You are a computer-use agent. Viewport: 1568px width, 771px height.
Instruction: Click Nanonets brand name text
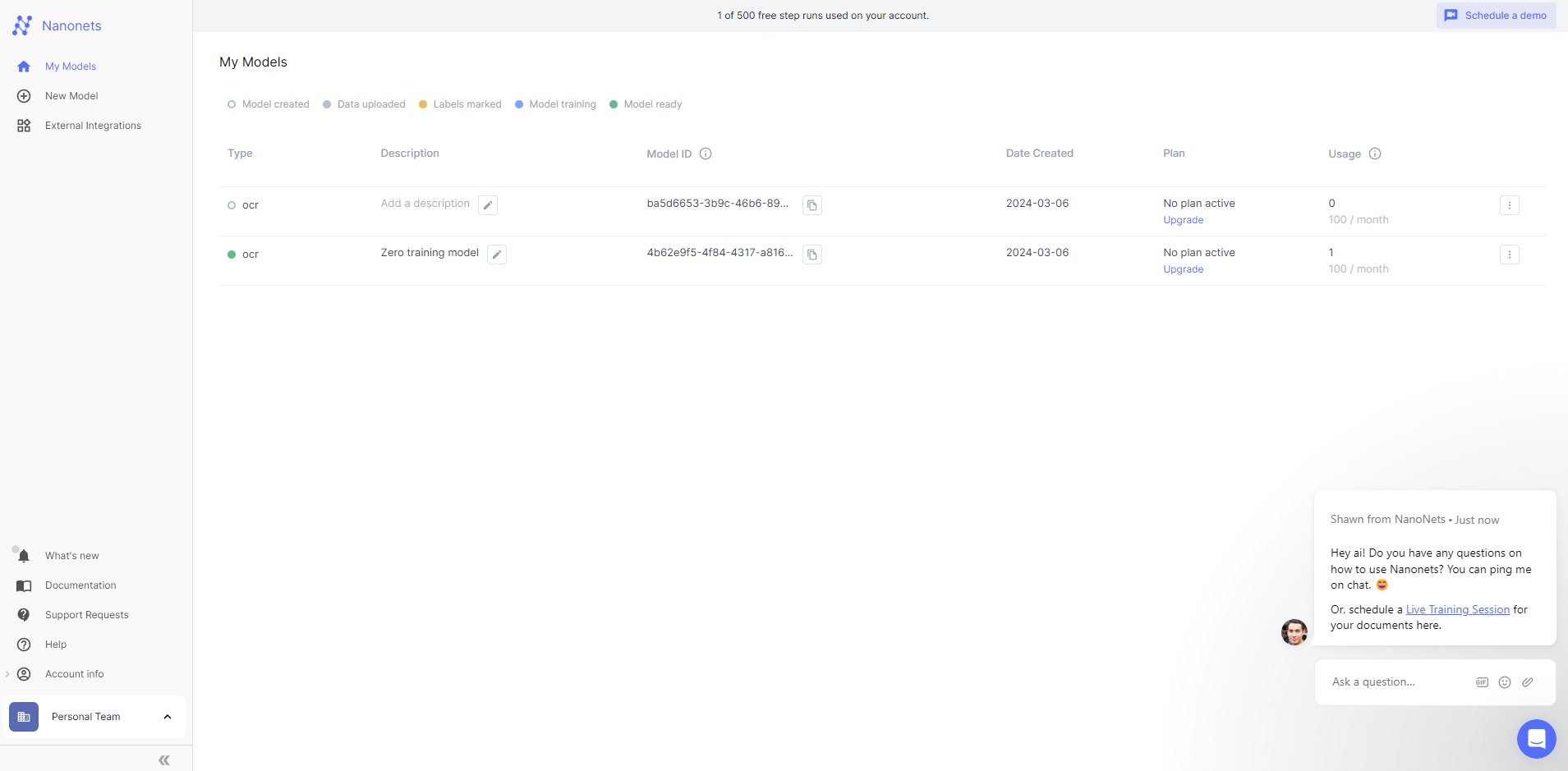click(x=71, y=25)
